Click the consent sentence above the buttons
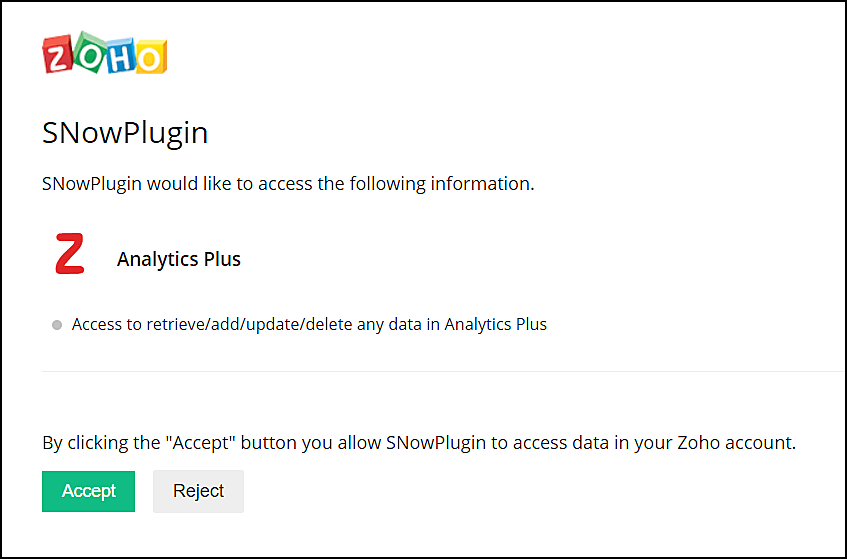The width and height of the screenshot is (847, 559). coord(418,442)
